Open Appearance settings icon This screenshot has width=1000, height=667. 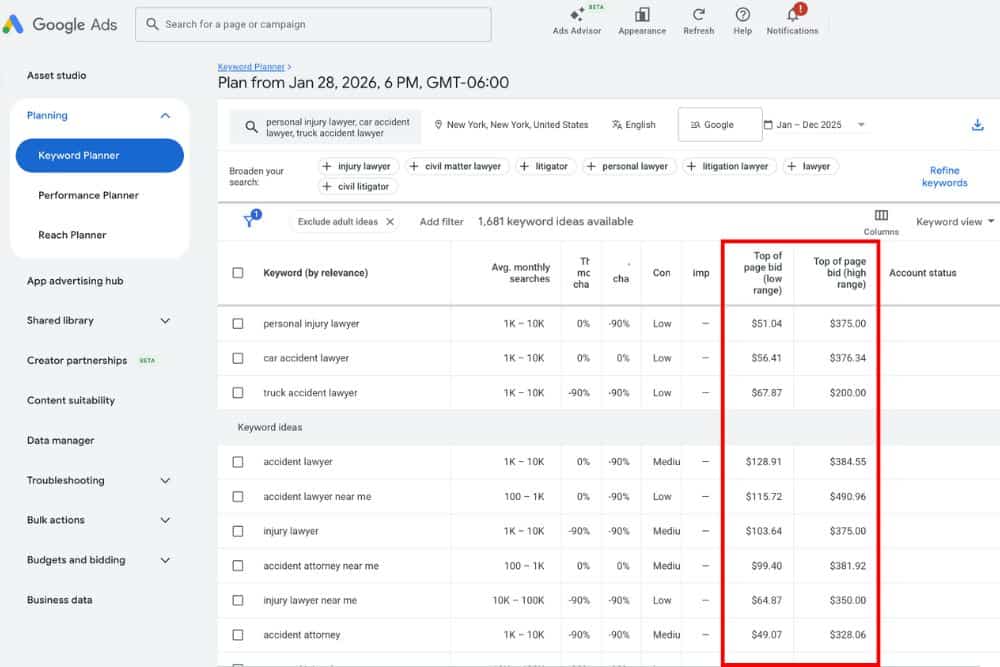pos(642,14)
